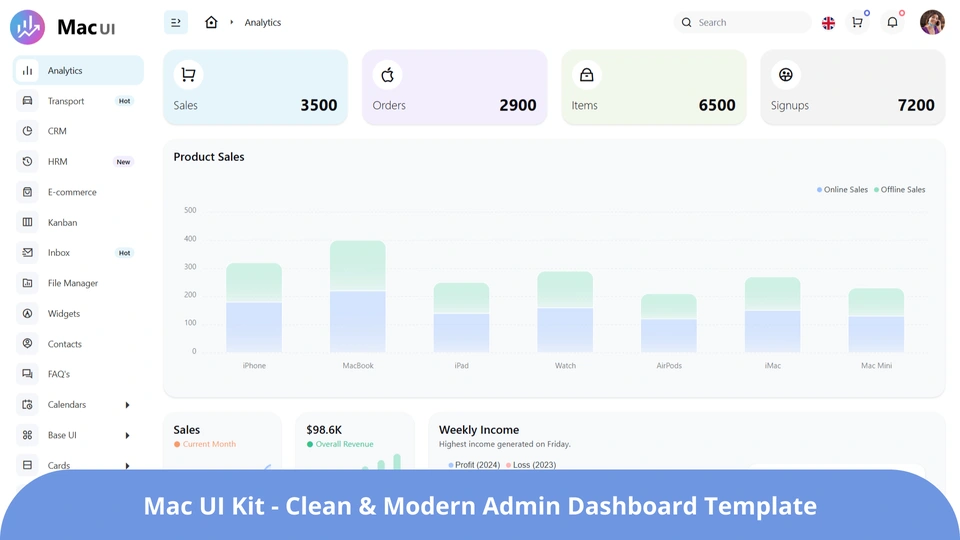Click the AirPods bar in the chart
This screenshot has width=960, height=540.
coord(669,323)
